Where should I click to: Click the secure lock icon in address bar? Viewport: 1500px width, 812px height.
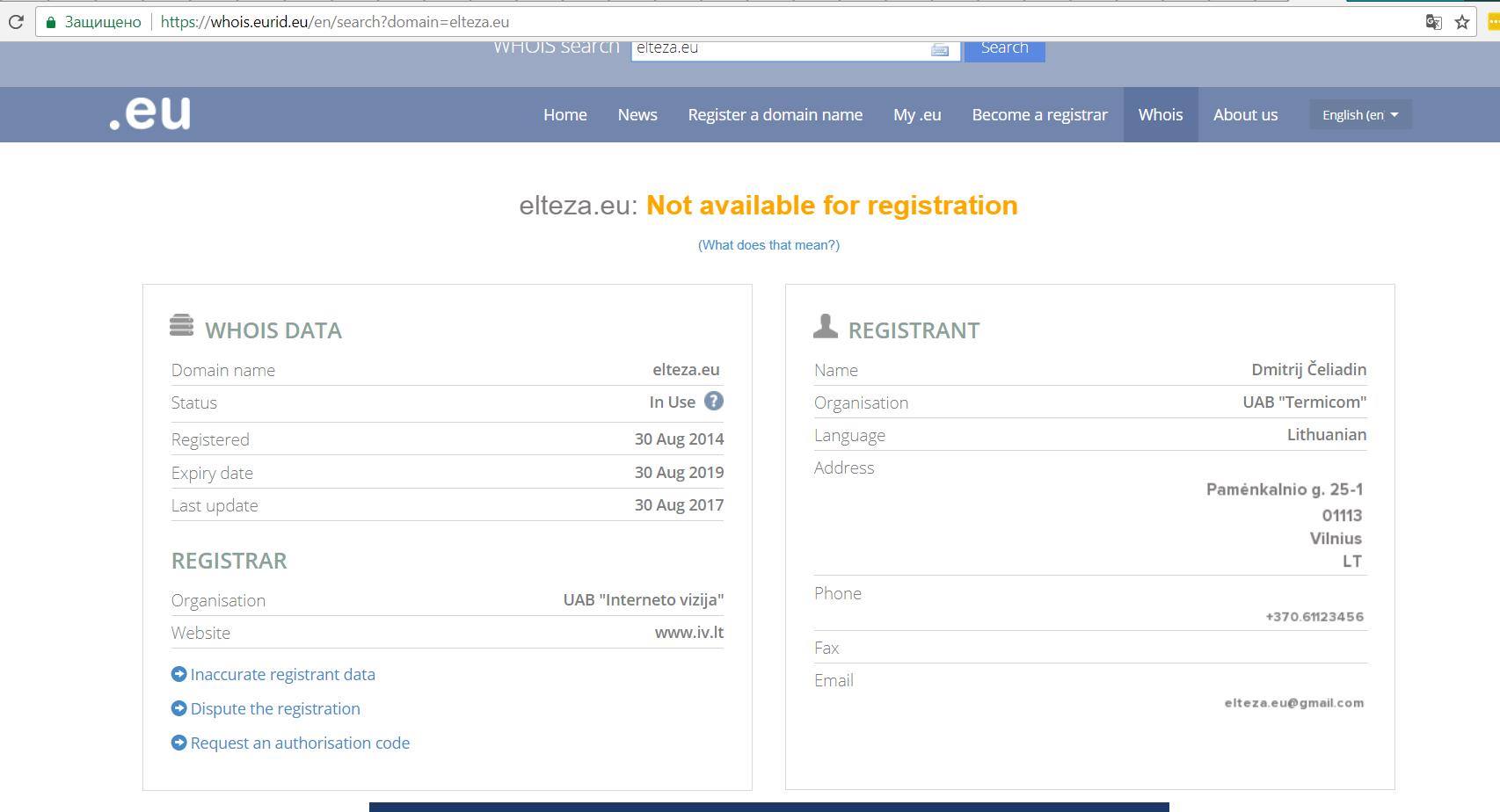[x=51, y=22]
